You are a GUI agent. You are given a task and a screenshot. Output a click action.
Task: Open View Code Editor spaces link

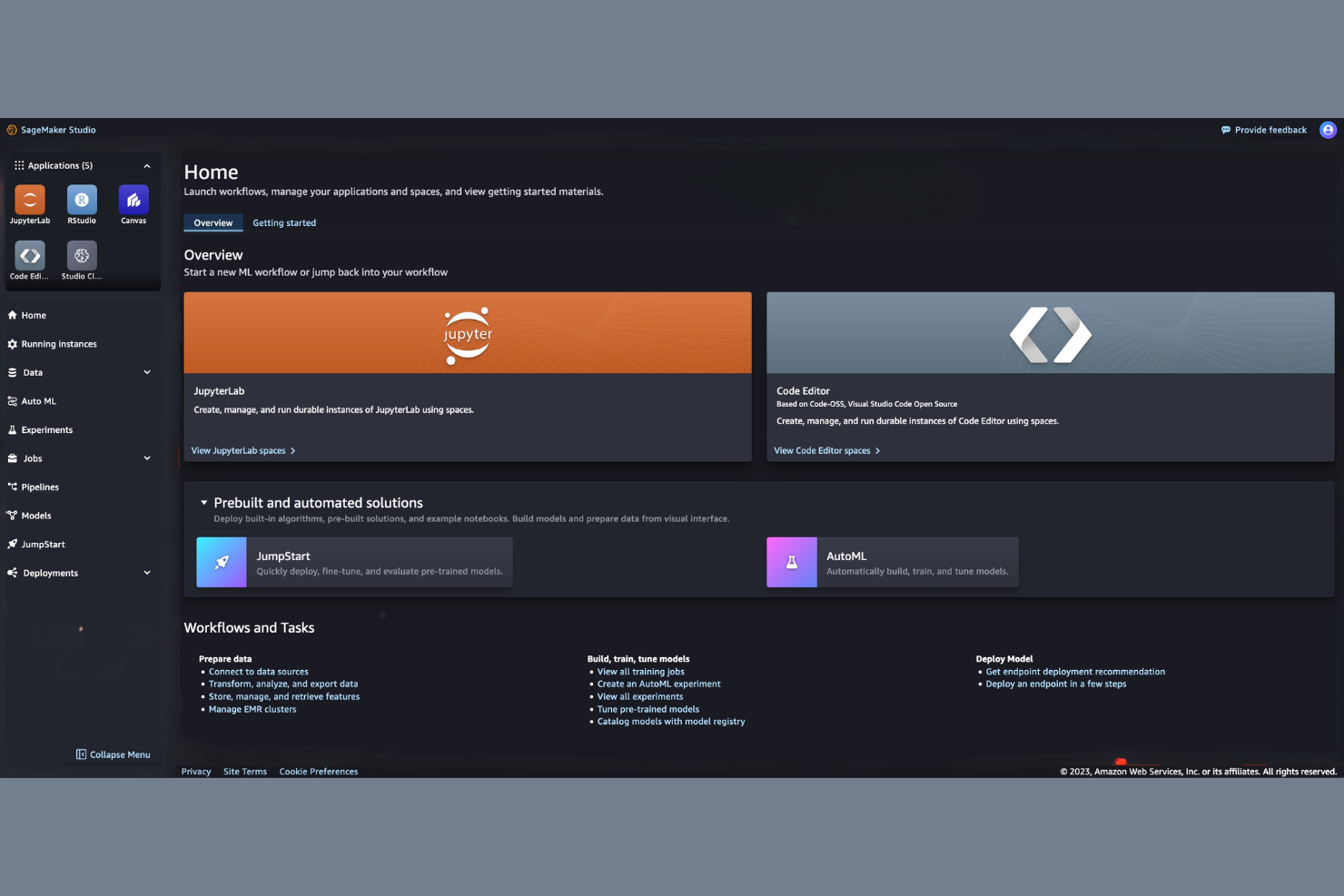[x=827, y=450]
